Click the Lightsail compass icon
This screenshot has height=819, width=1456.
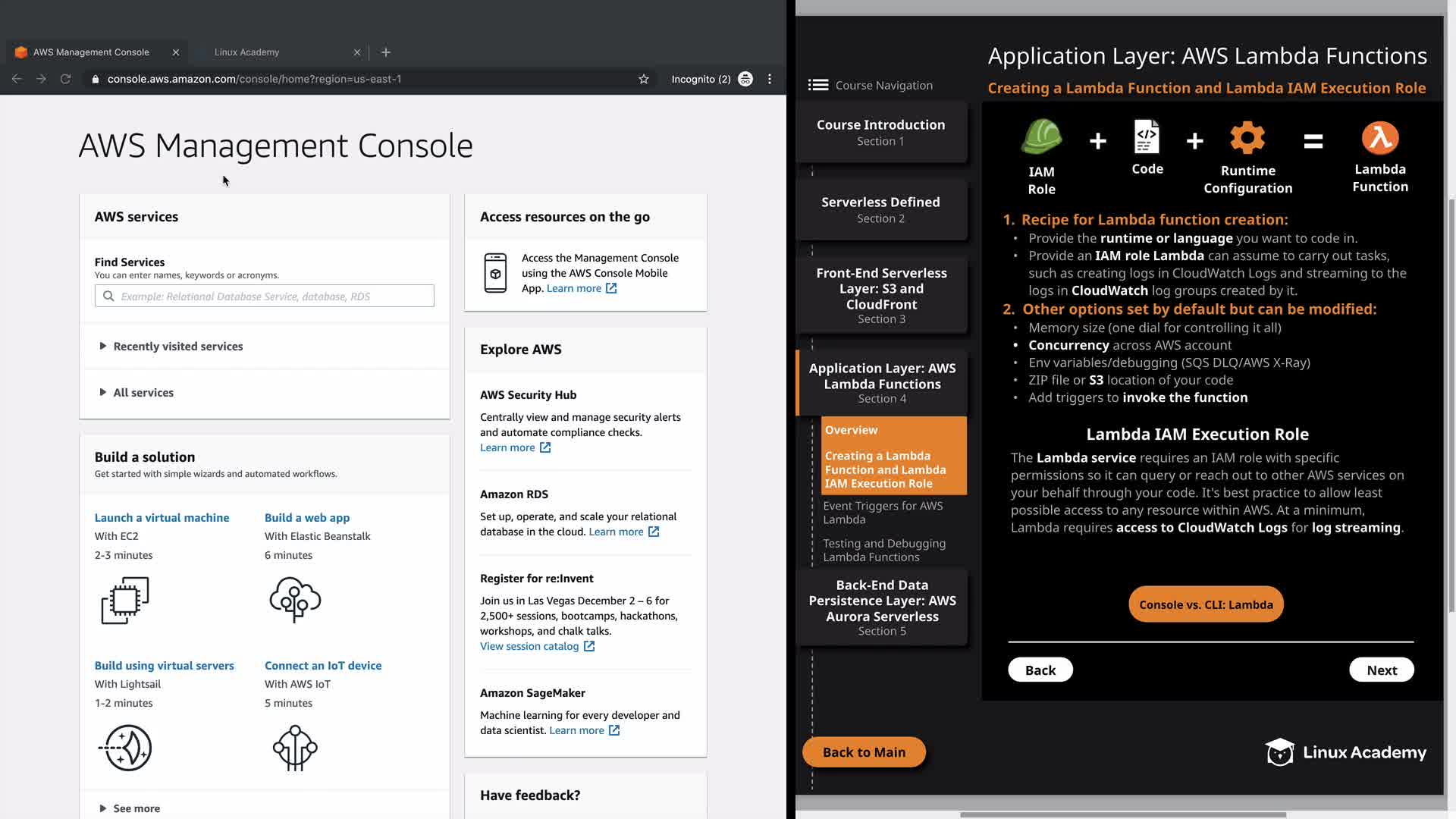(x=125, y=748)
